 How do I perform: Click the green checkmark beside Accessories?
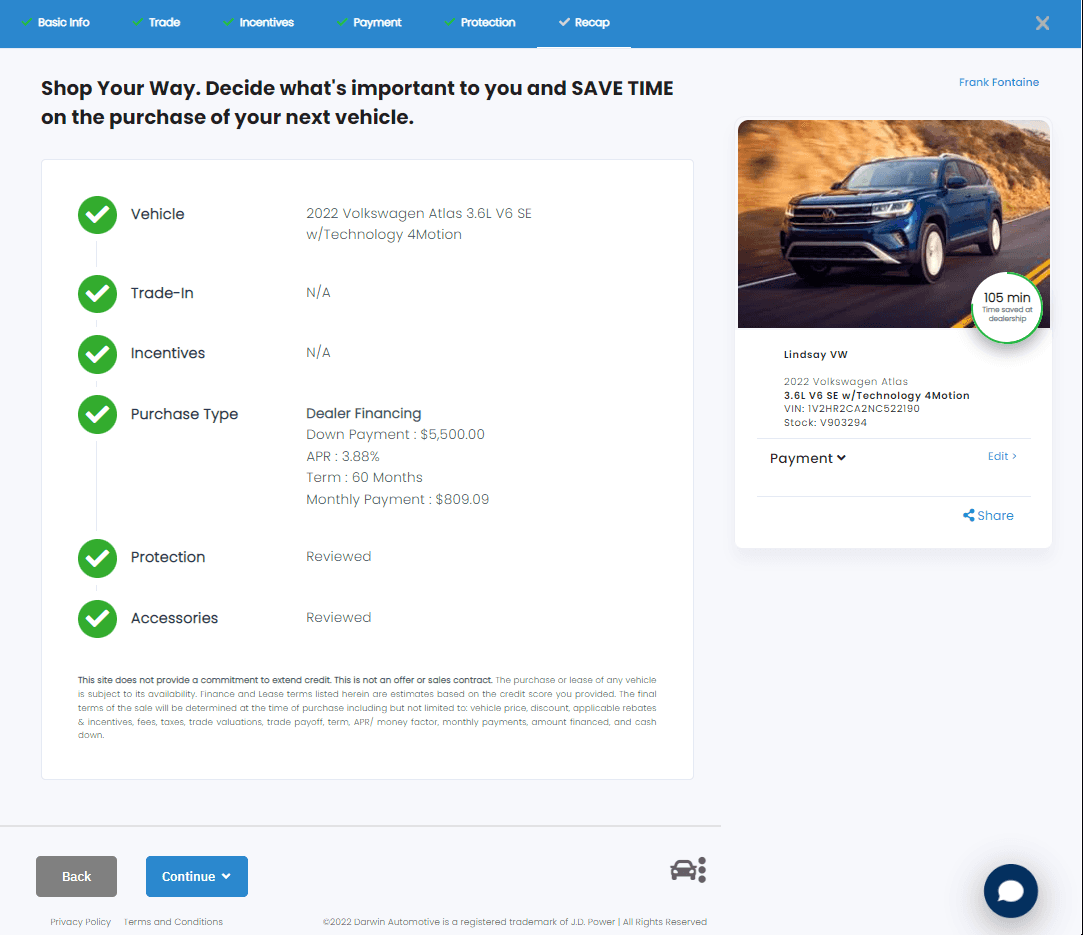point(97,619)
